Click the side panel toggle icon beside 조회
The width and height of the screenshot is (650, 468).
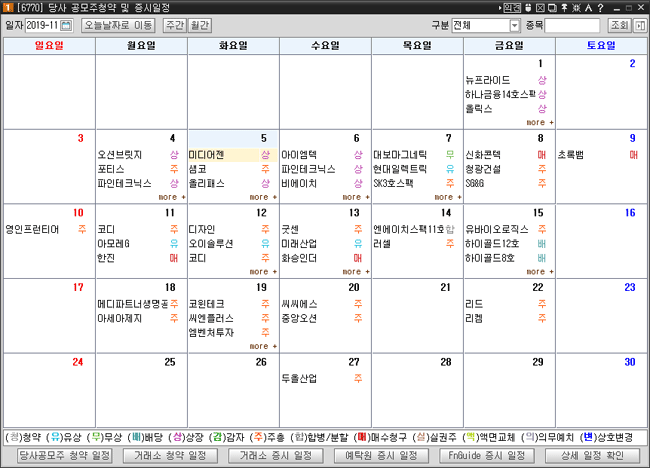click(x=639, y=24)
